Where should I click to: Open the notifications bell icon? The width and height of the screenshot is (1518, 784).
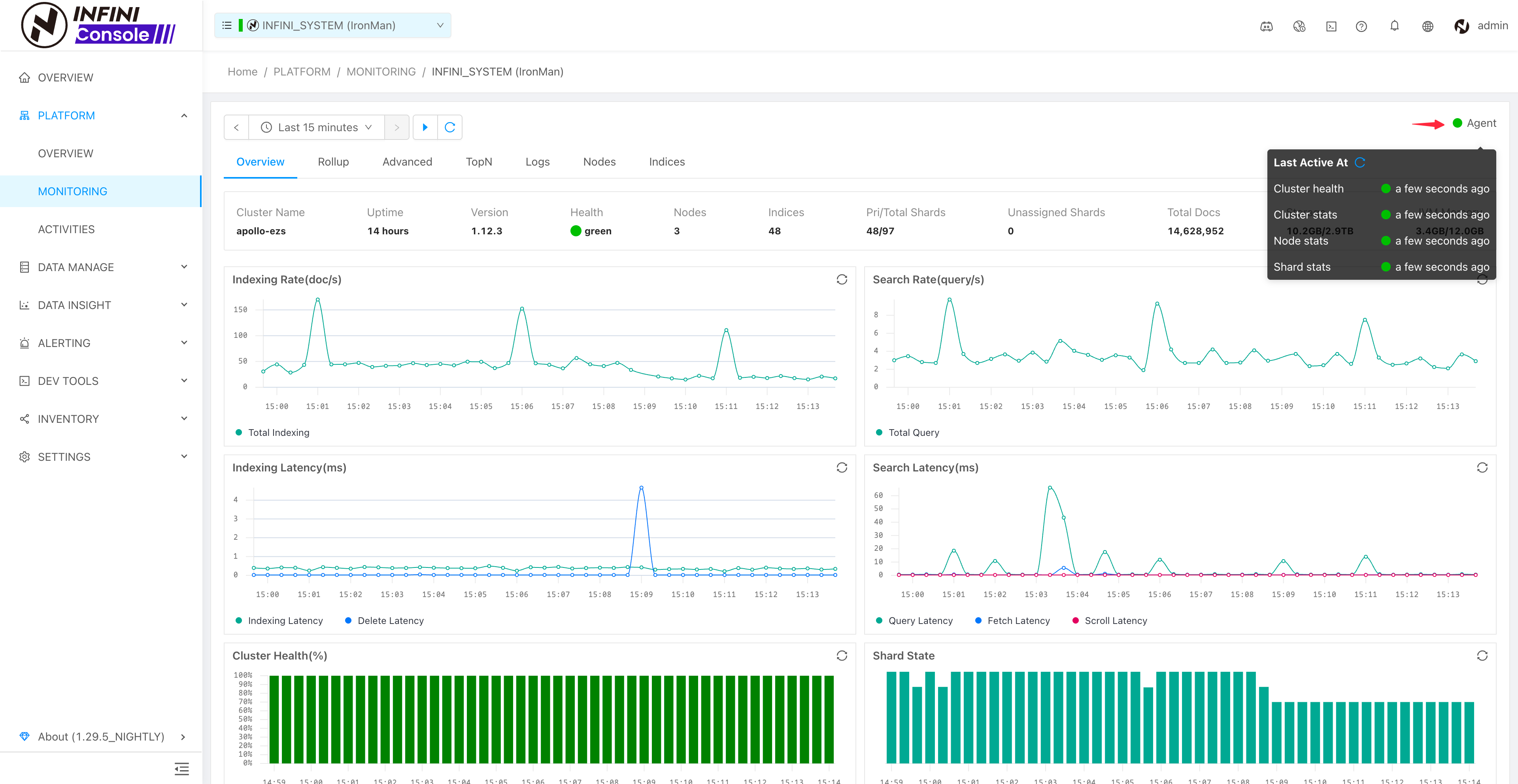(1394, 26)
